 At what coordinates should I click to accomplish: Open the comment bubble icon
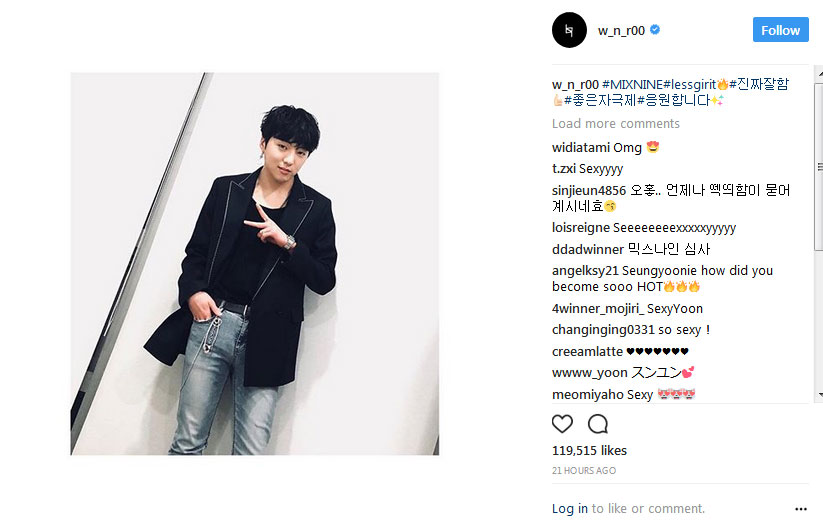pos(598,423)
